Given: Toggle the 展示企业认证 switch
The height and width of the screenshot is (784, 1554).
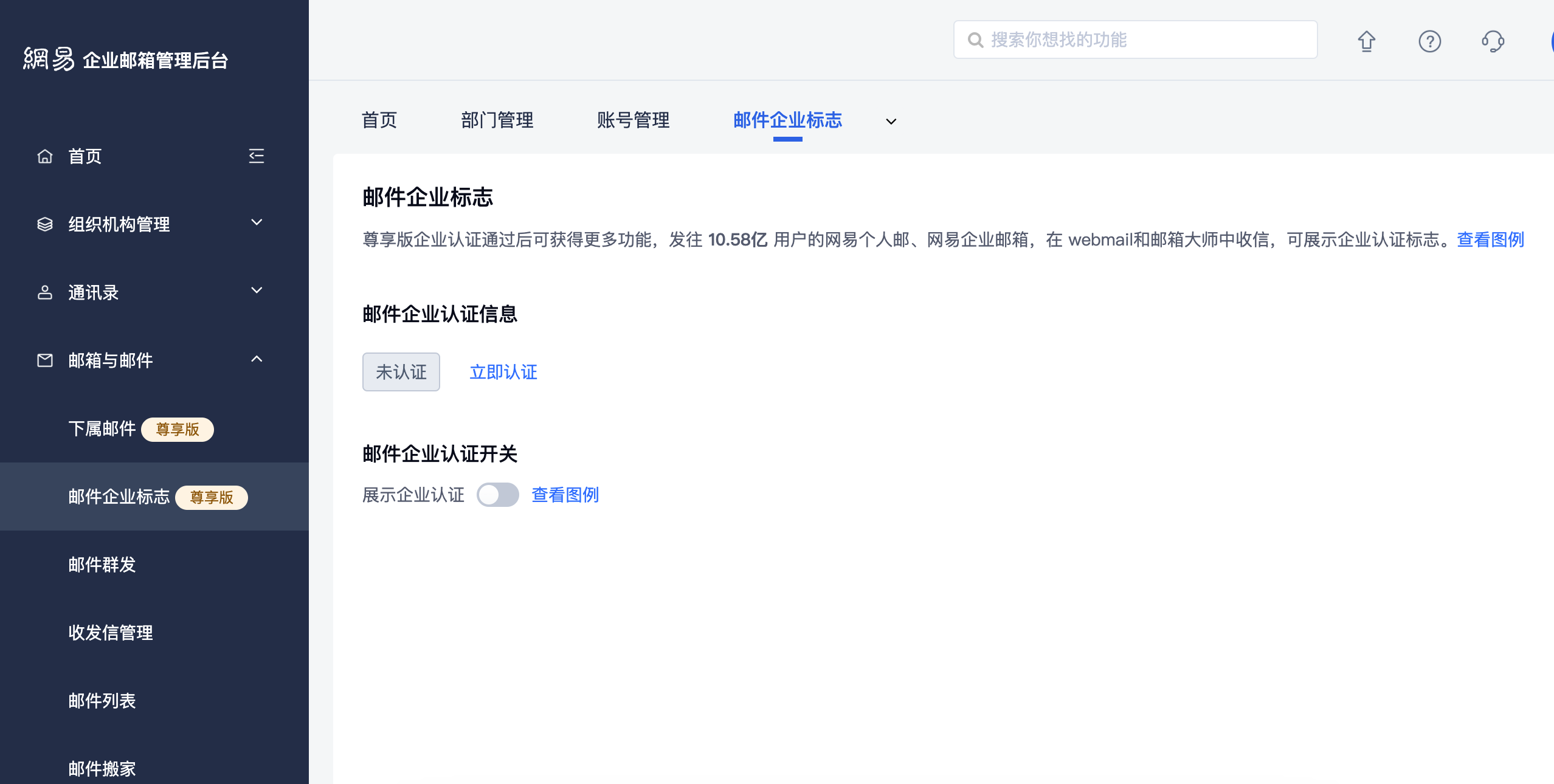Looking at the screenshot, I should [497, 495].
